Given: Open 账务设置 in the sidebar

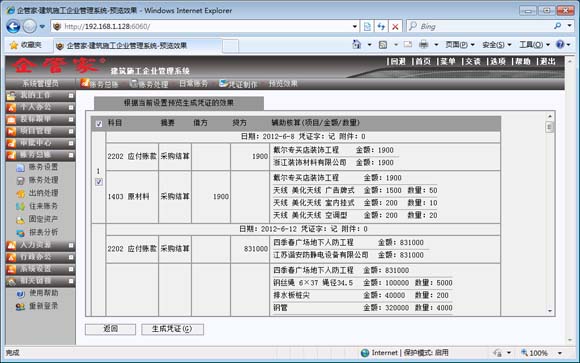Looking at the screenshot, I should pos(37,167).
